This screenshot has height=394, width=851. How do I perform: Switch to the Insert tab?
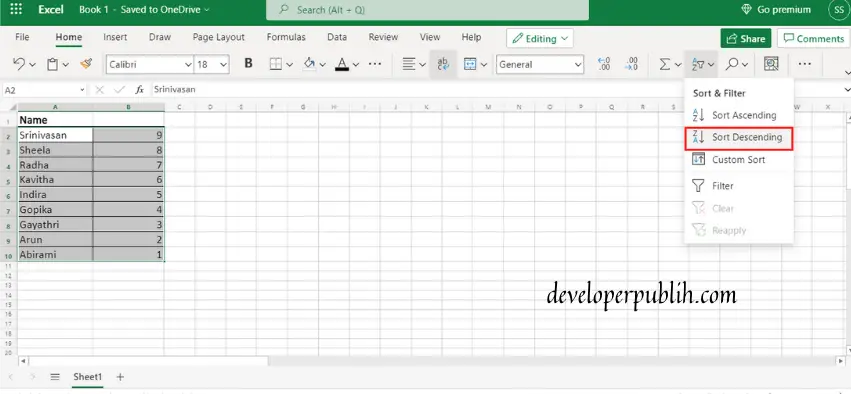(115, 37)
